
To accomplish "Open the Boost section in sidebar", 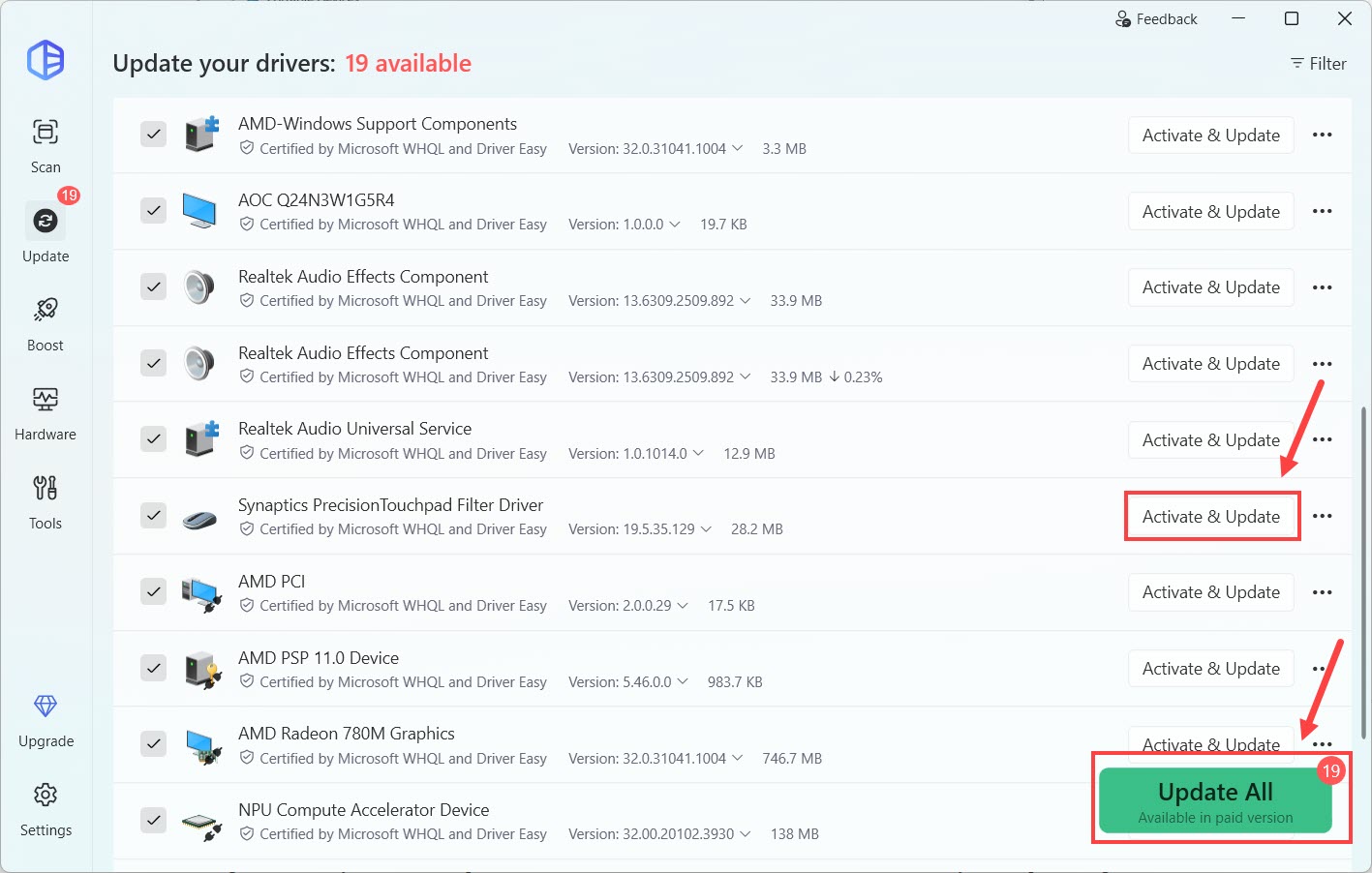I will click(46, 324).
